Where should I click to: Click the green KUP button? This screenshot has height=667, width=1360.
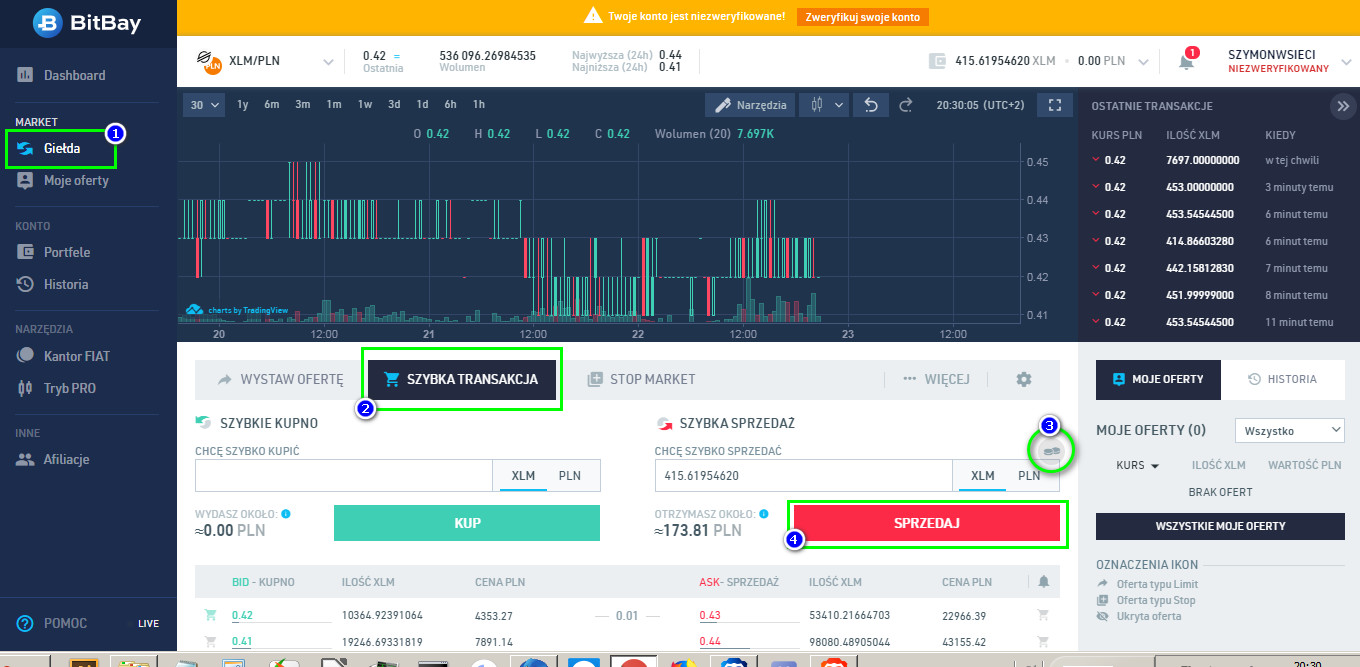pyautogui.click(x=467, y=523)
